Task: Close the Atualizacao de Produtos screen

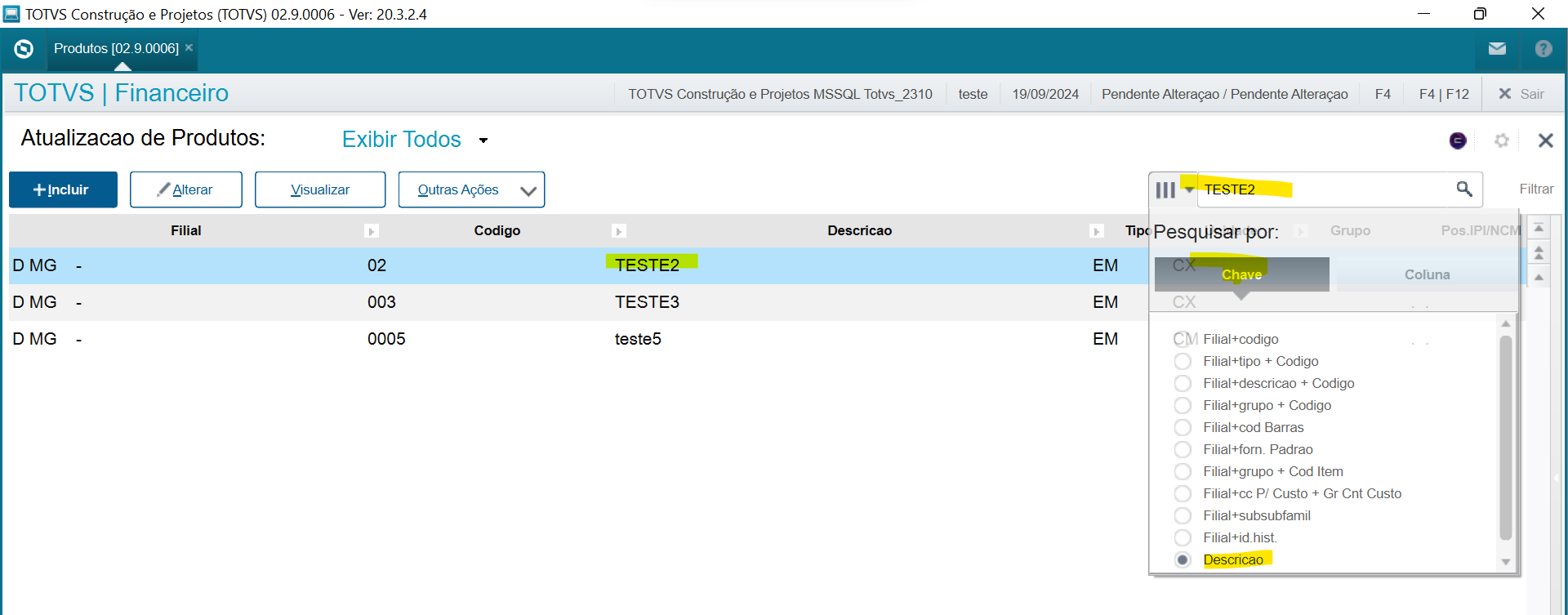Action: [1545, 140]
